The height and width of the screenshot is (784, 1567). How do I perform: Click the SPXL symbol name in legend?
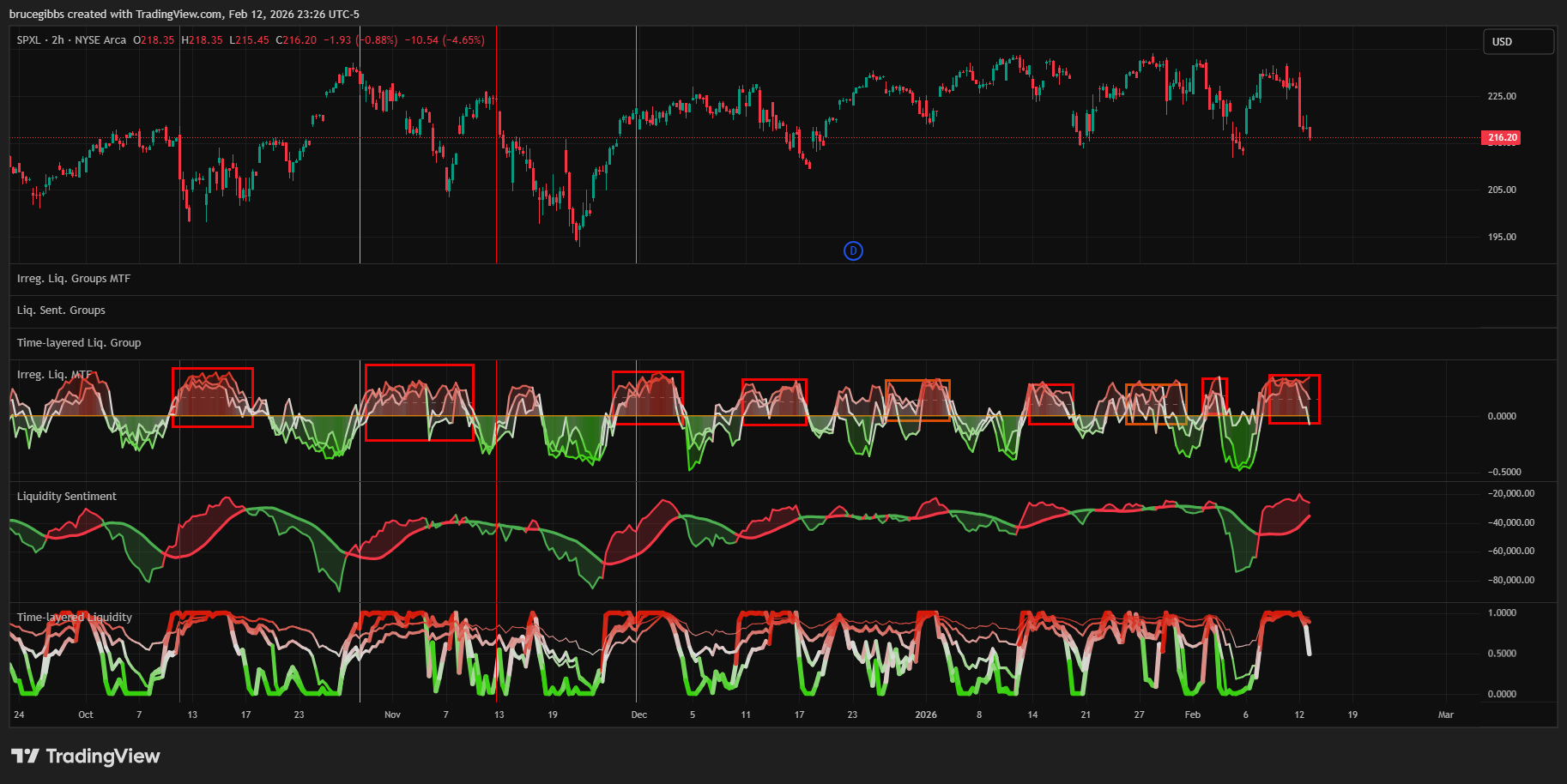pyautogui.click(x=28, y=40)
